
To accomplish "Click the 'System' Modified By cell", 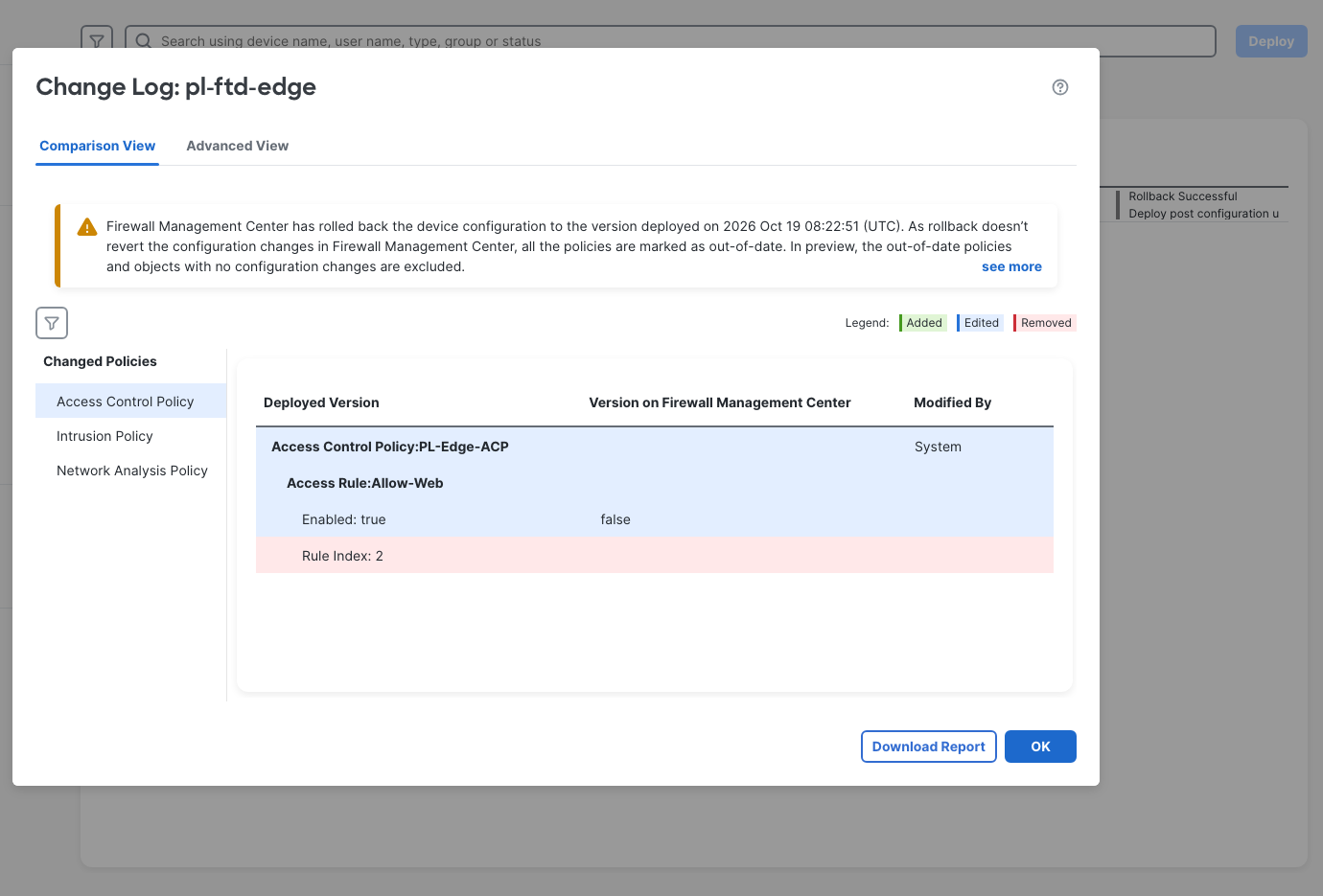I will (938, 447).
